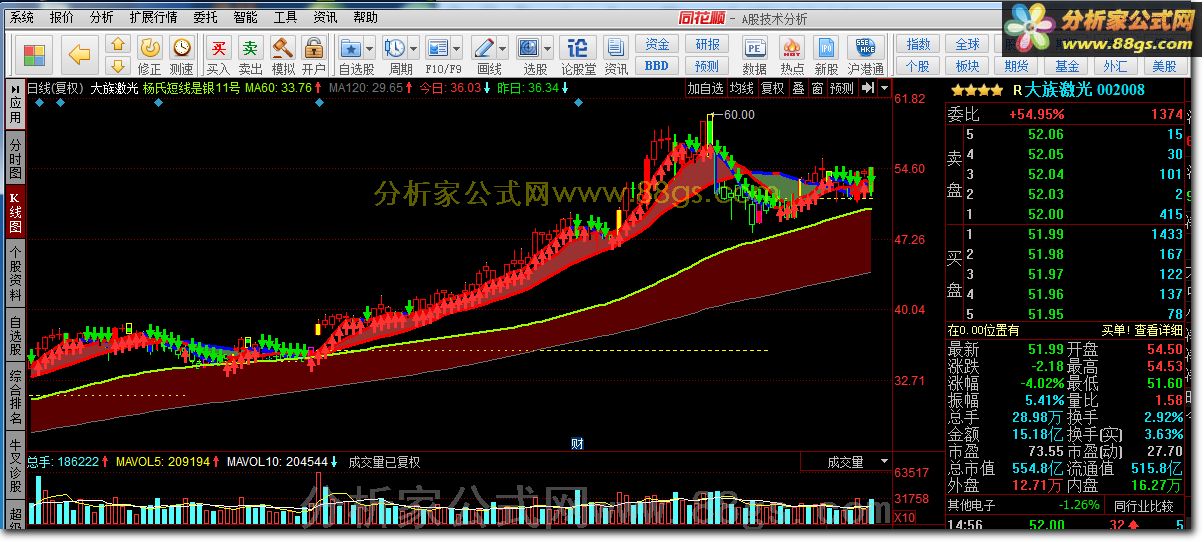This screenshot has height=542, width=1204.
Task: Click the collapse icon left of 日线(复权)
Action: (16, 87)
